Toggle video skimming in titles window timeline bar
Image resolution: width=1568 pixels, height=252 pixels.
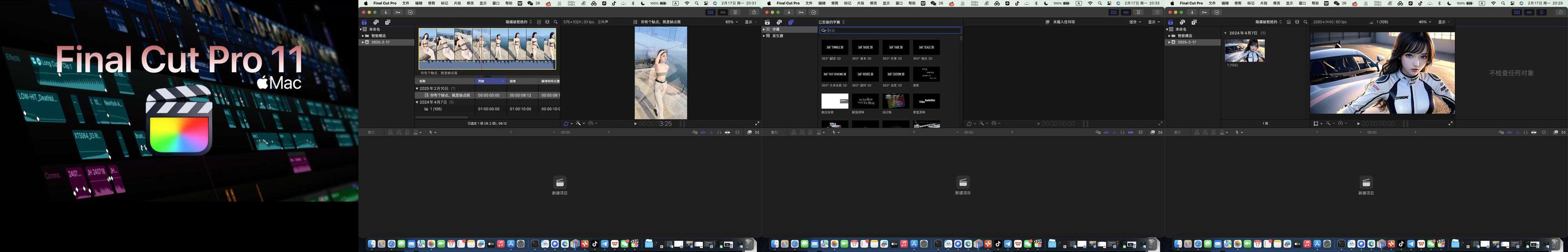tap(1106, 133)
